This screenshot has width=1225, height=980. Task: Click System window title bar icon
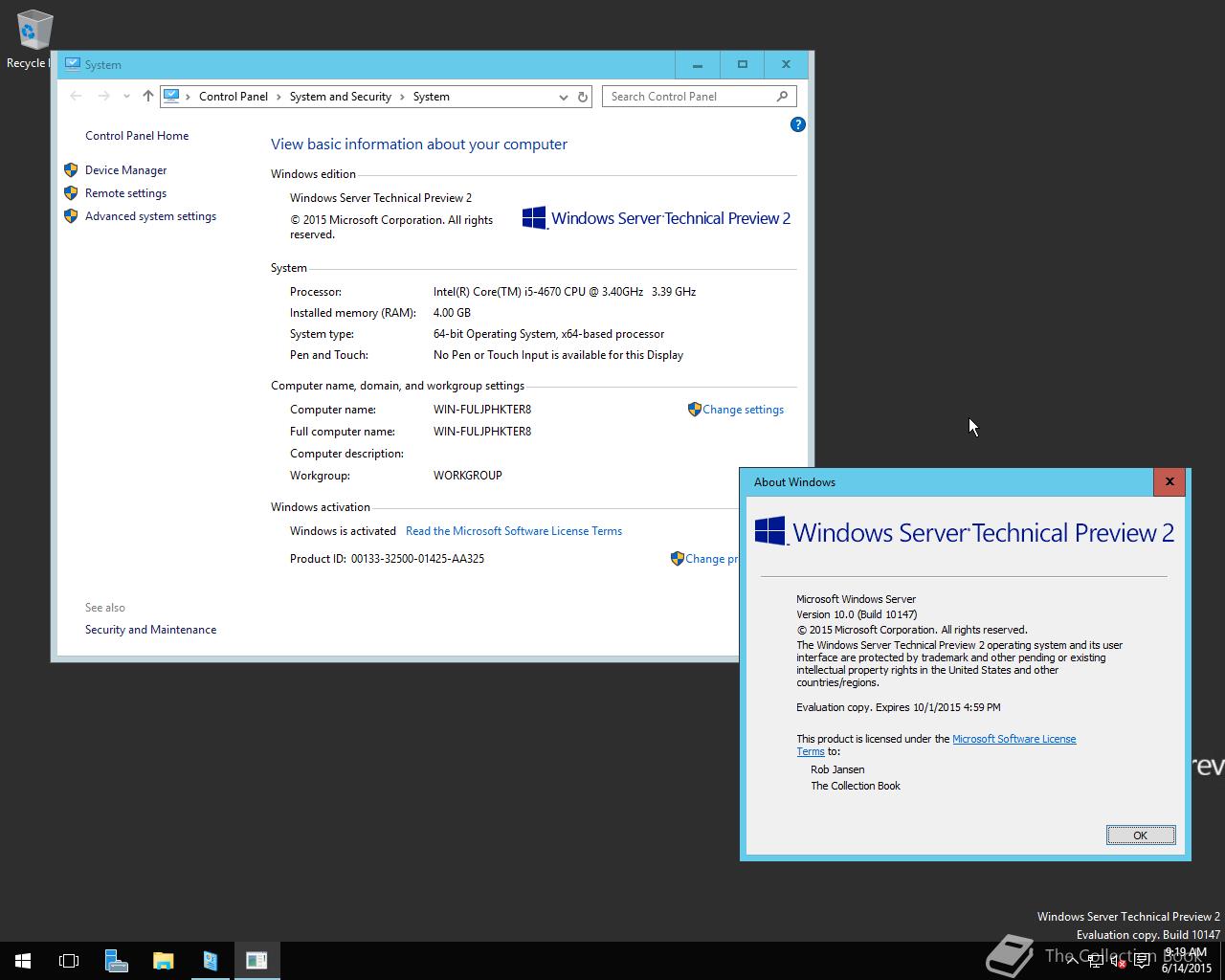72,64
